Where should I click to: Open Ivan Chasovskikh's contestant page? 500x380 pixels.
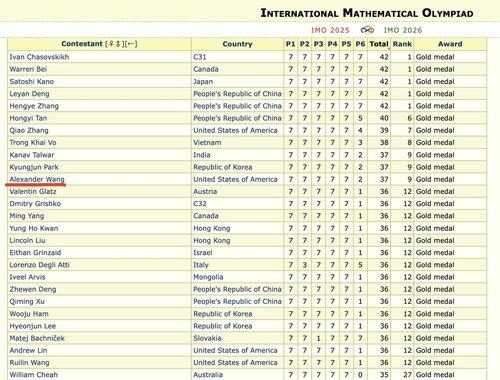(39, 57)
